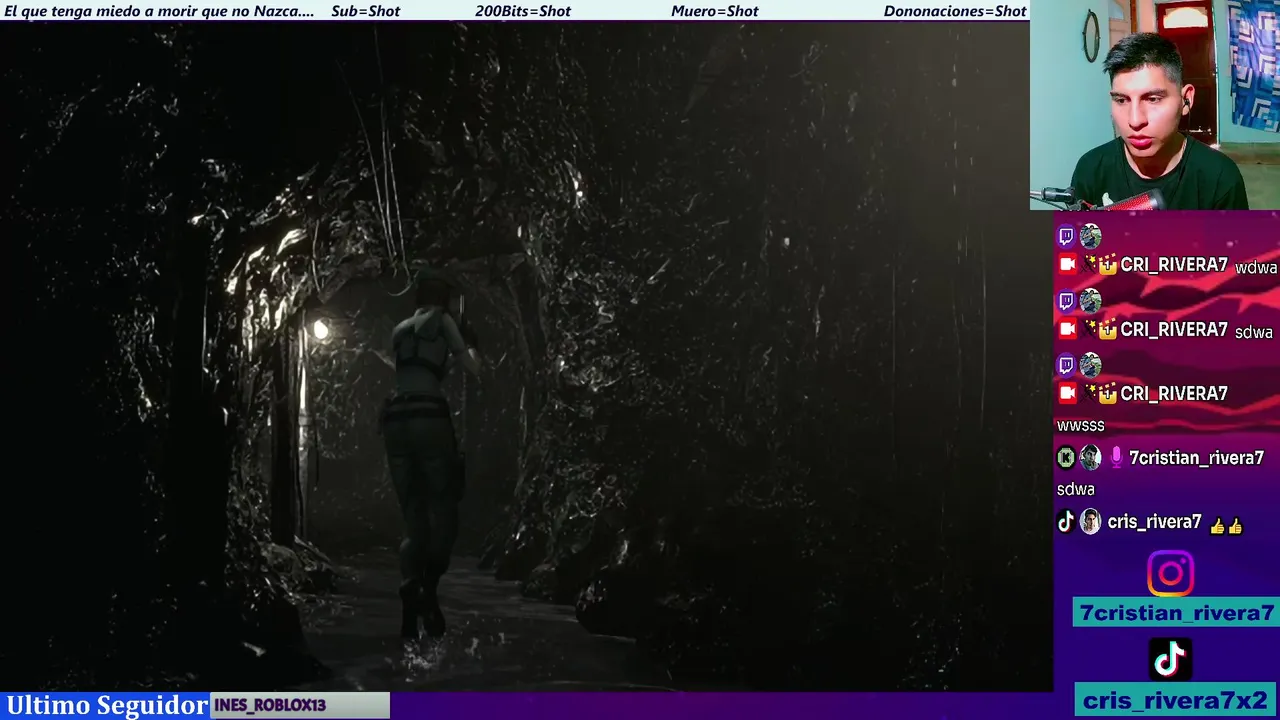Viewport: 1280px width, 720px height.
Task: Click the '200Bits=Shot' banner text
Action: coord(523,11)
